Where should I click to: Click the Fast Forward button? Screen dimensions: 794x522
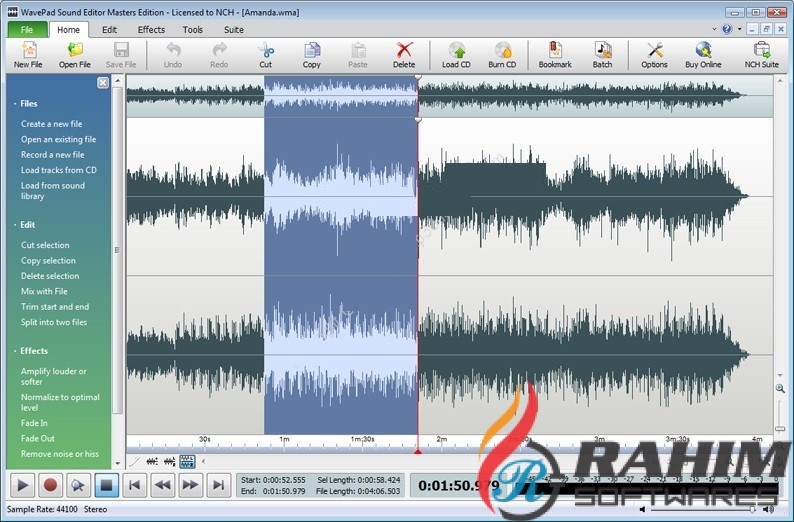click(190, 485)
